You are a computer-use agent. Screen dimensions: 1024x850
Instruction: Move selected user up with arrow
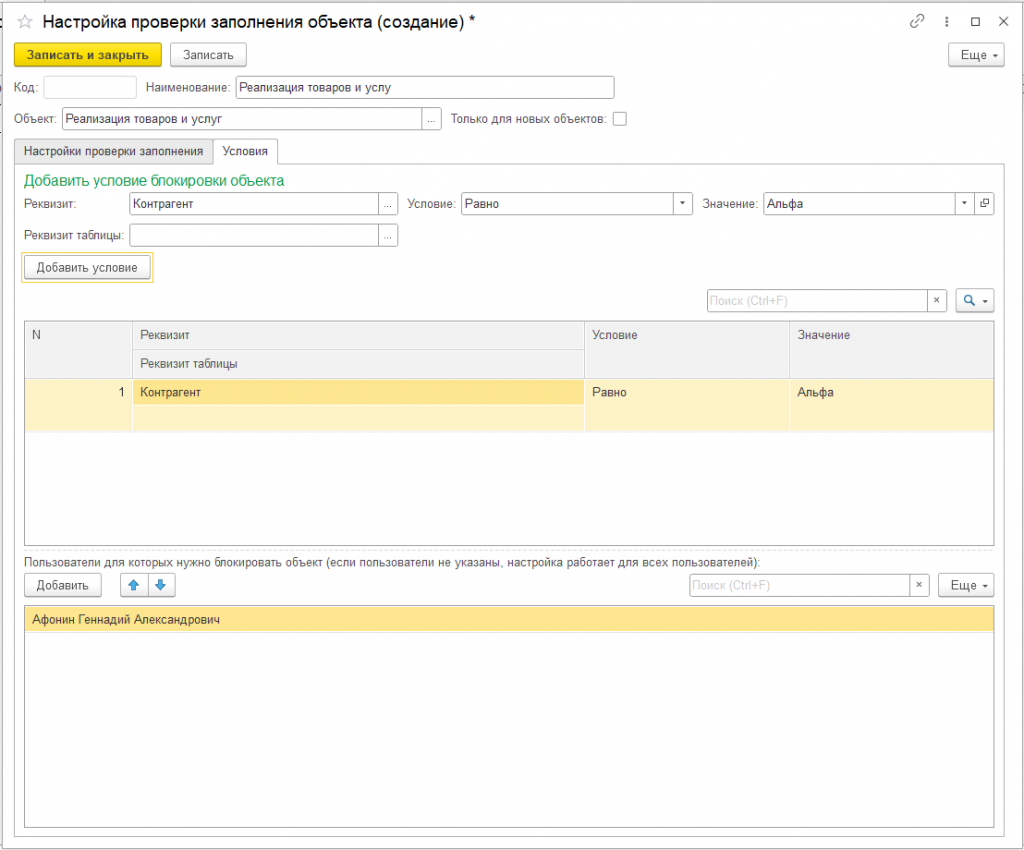tap(133, 585)
